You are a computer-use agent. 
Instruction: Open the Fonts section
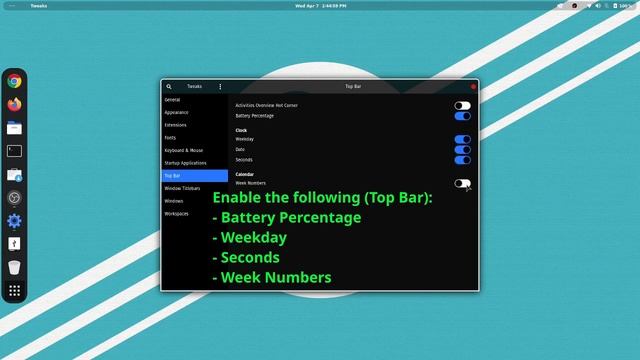[195, 138]
